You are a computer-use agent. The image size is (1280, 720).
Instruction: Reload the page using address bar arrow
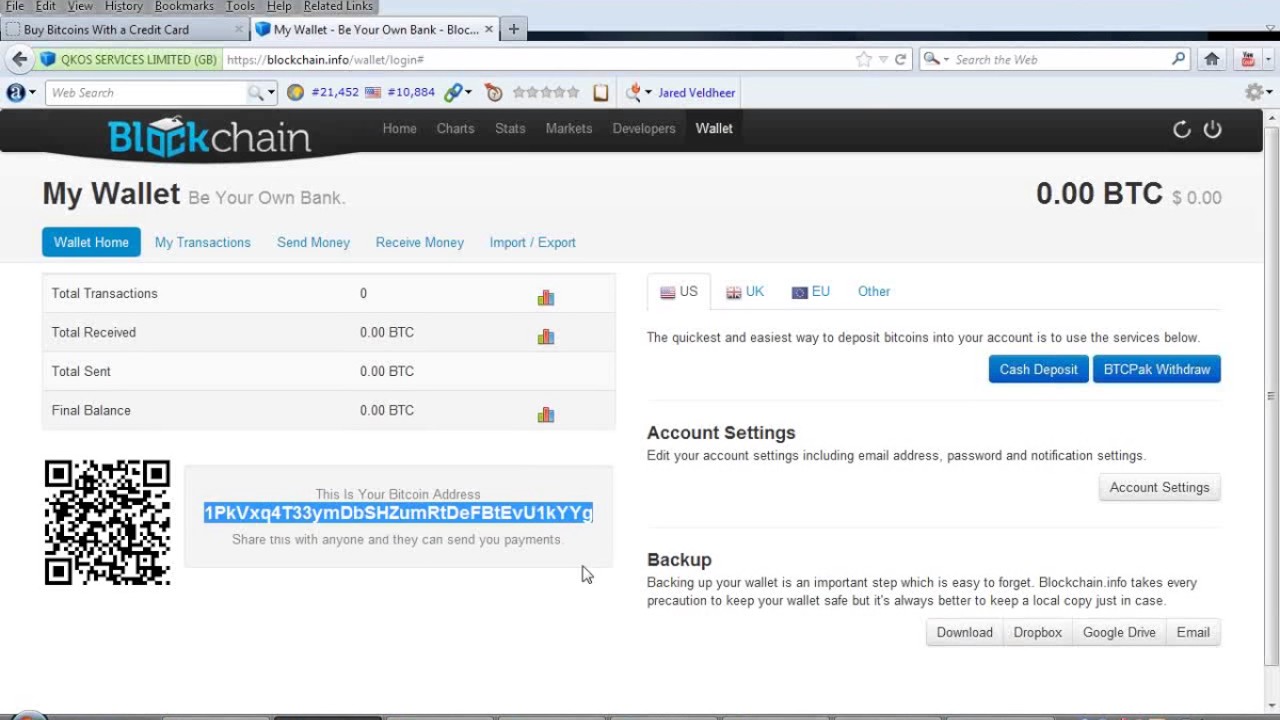[900, 59]
